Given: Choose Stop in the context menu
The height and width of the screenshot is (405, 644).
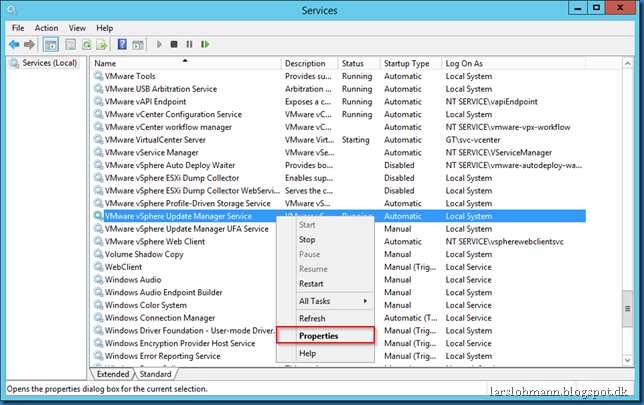Looking at the screenshot, I should (325, 239).
